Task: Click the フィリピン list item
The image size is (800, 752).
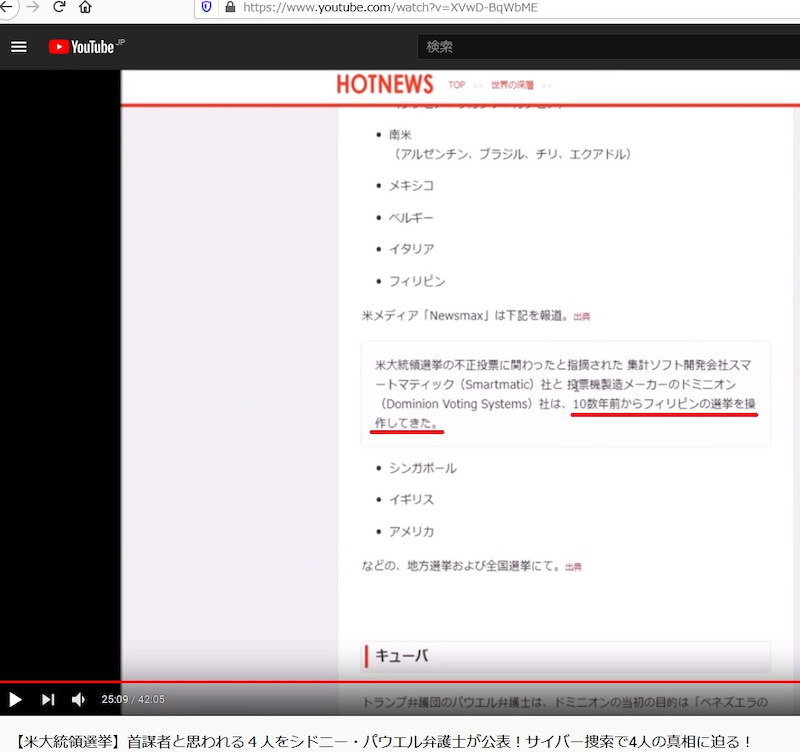Action: [x=417, y=281]
